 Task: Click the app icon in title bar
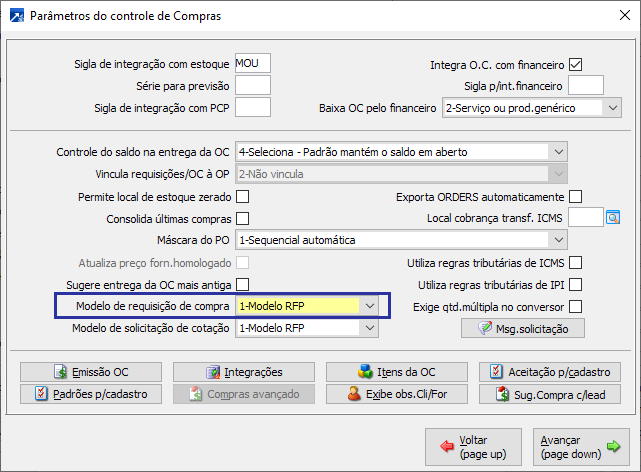(17, 16)
